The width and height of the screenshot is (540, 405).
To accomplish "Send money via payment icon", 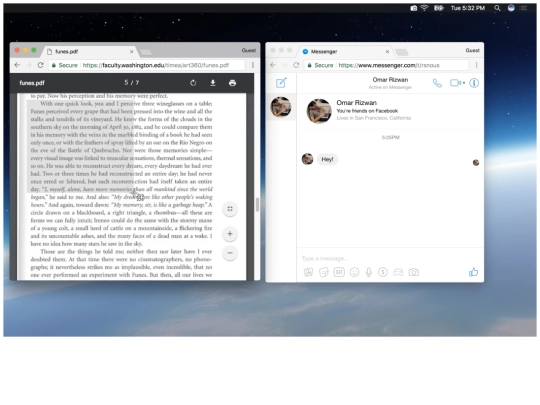I will click(x=383, y=272).
